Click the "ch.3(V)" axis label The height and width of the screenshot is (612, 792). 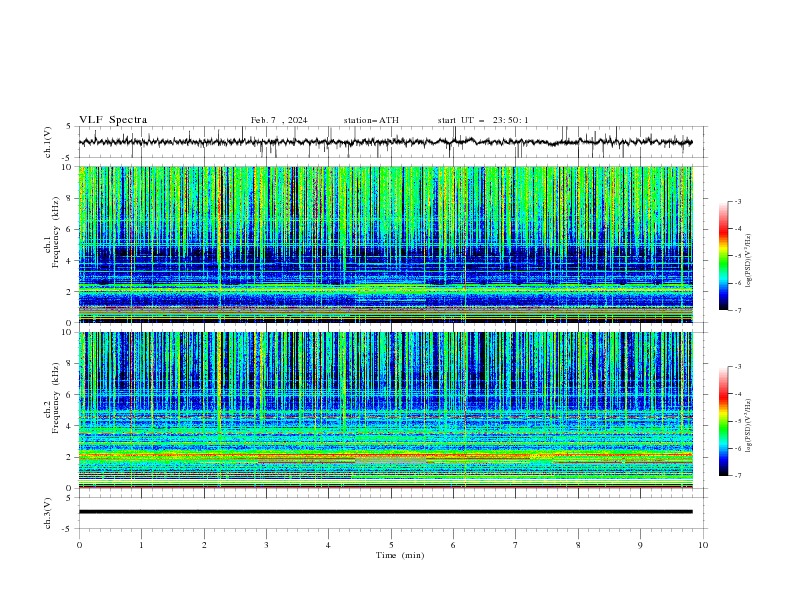click(48, 513)
